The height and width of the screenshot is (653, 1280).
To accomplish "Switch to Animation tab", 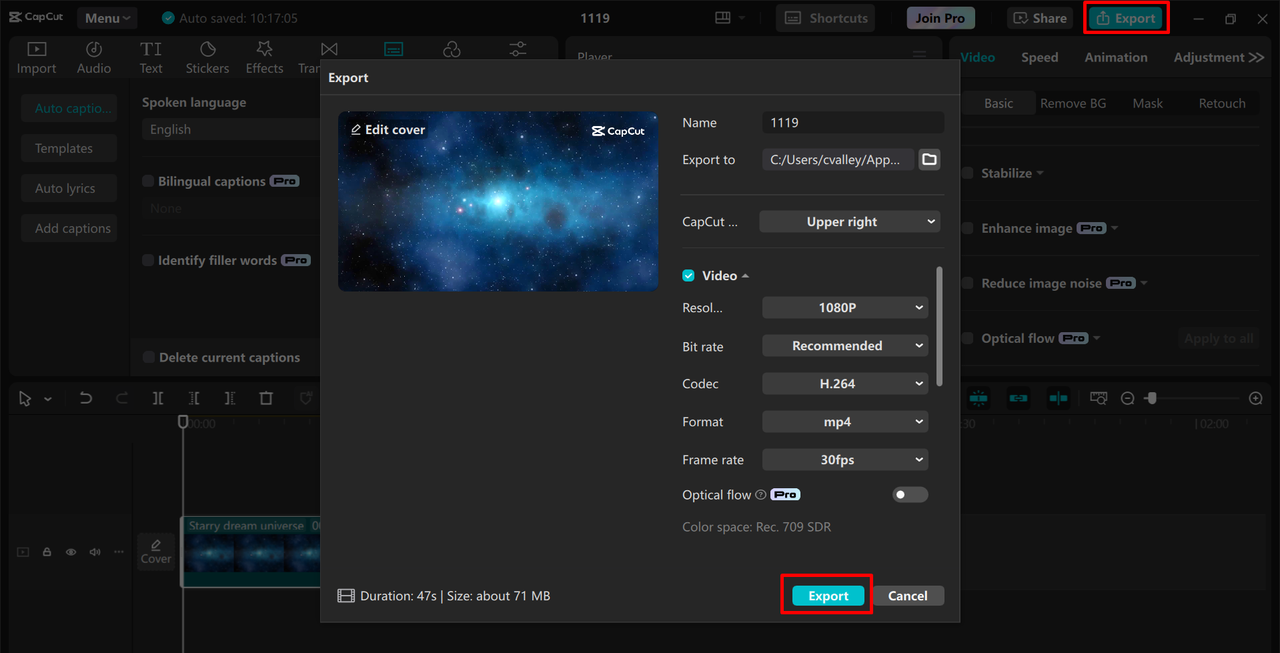I will tap(1116, 58).
